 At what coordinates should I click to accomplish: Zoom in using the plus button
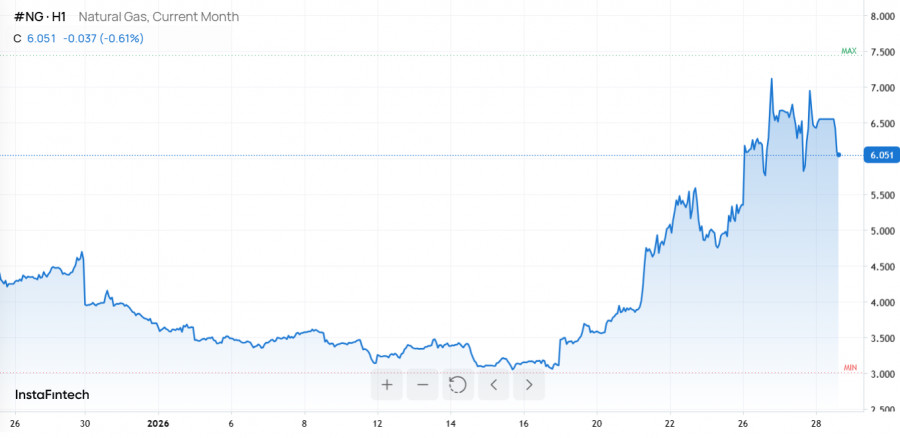[387, 384]
